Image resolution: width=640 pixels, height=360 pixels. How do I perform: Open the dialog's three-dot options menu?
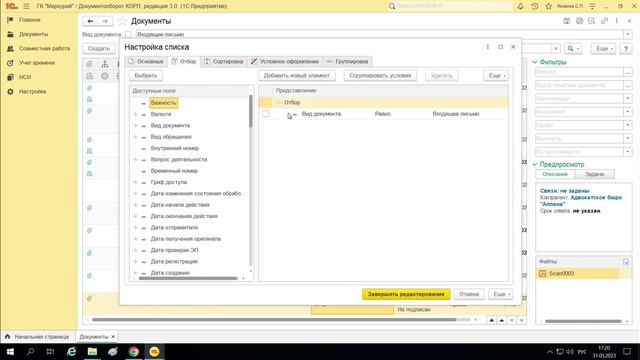(488, 47)
